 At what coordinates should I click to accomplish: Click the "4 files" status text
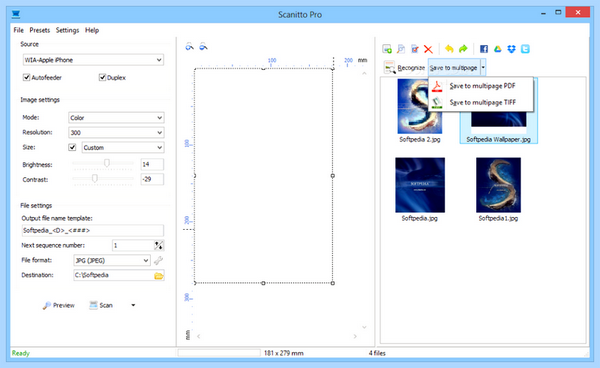tap(377, 353)
